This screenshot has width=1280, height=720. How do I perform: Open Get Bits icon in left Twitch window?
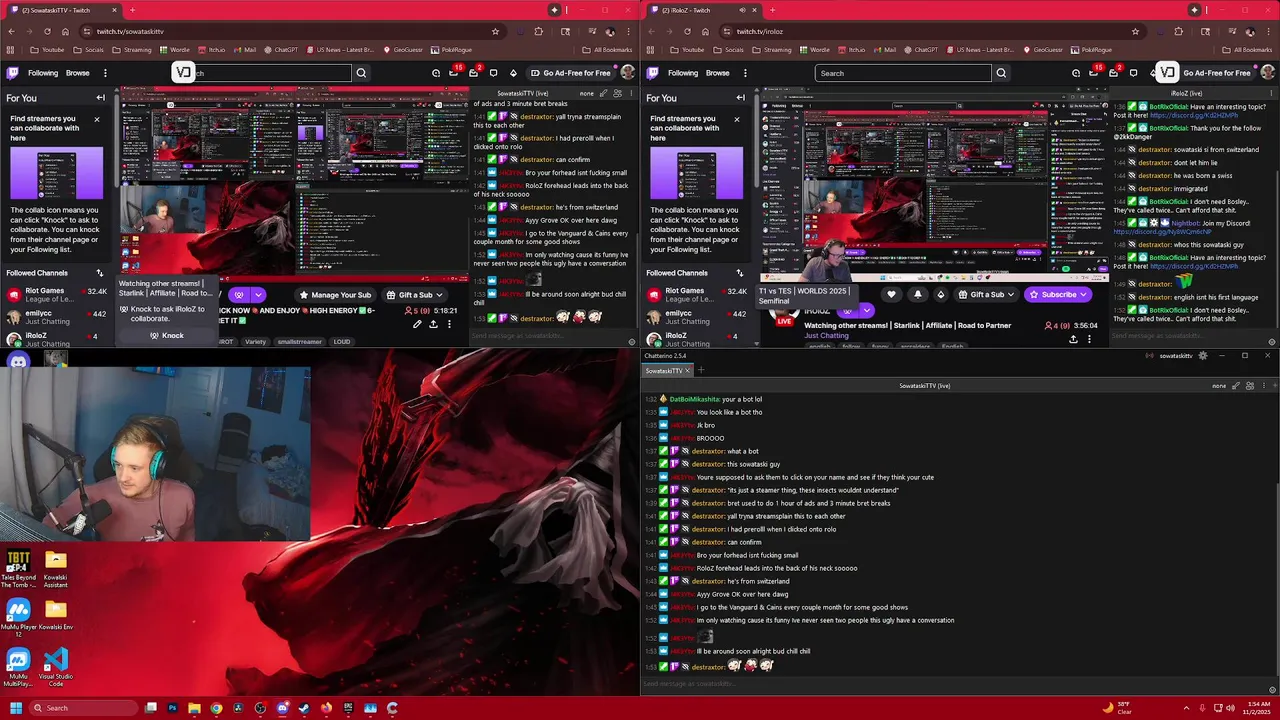513,73
